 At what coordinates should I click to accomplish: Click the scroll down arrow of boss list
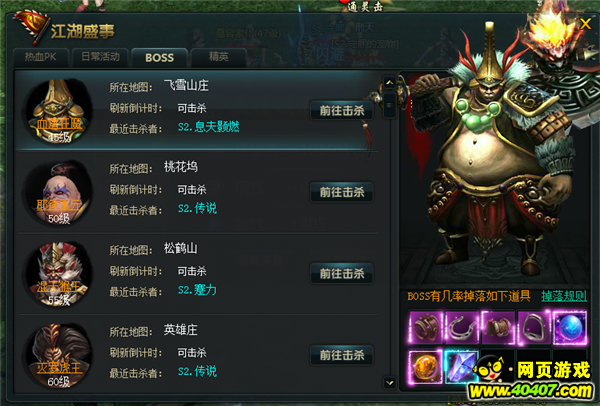coord(390,382)
